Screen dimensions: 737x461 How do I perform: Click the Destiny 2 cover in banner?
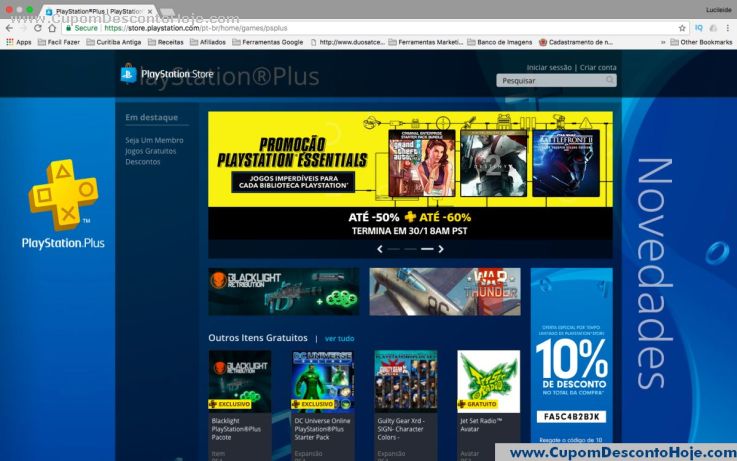tap(494, 163)
